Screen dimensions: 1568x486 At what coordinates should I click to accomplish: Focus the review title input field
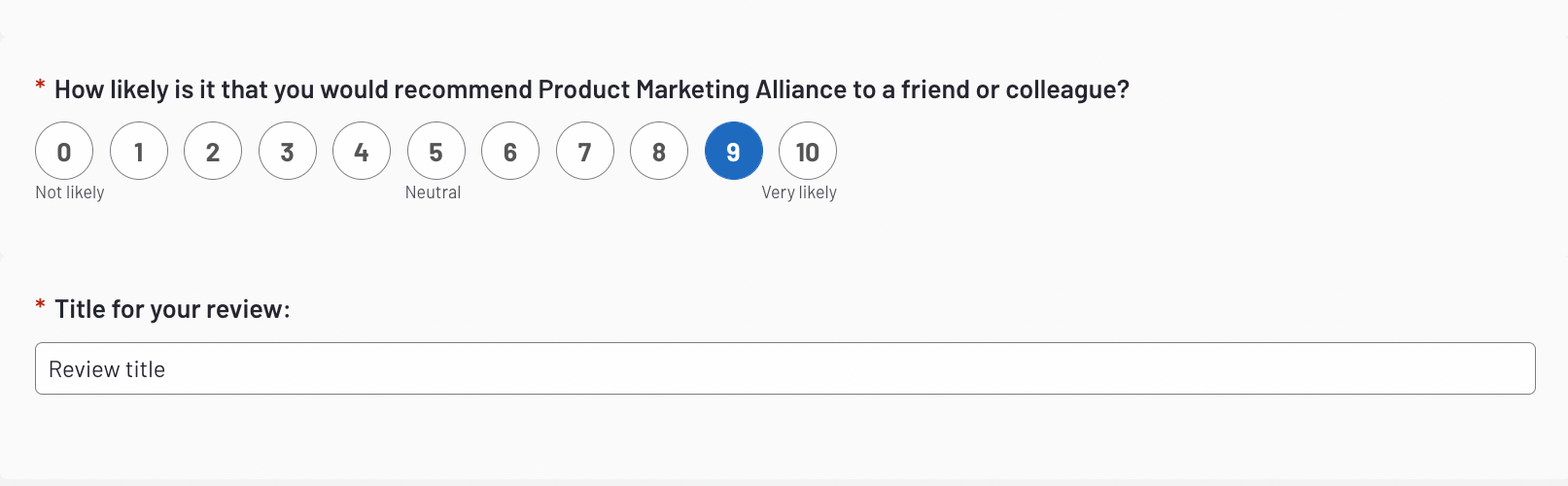point(784,368)
